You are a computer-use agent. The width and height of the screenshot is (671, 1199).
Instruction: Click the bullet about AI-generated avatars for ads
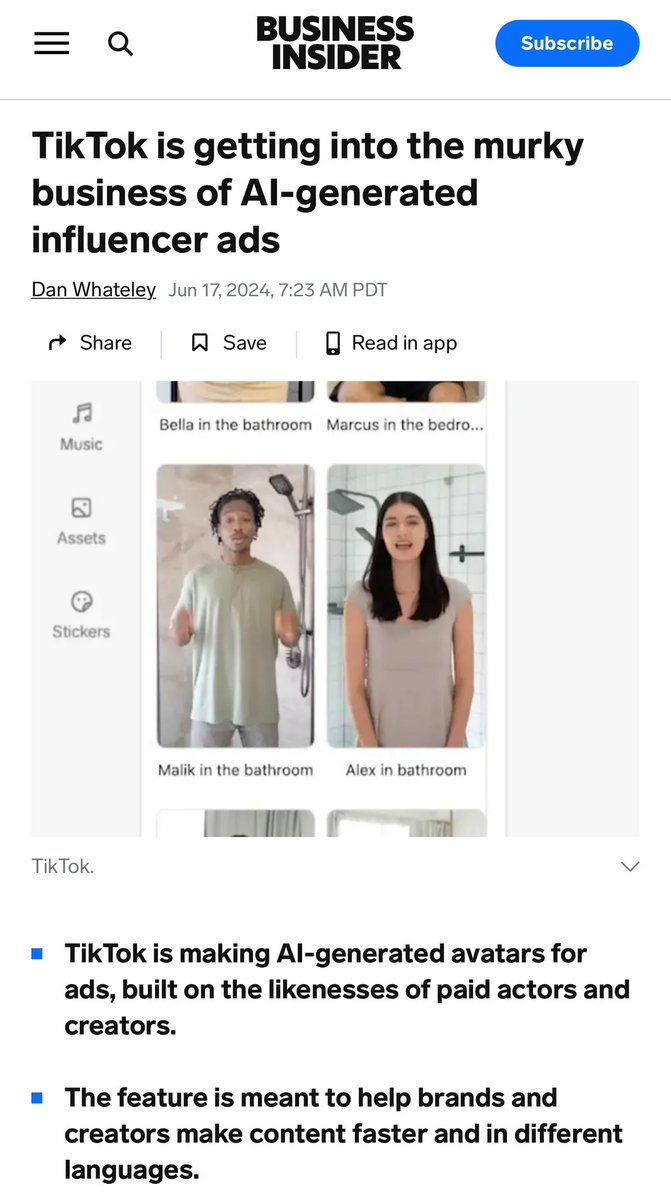347,989
